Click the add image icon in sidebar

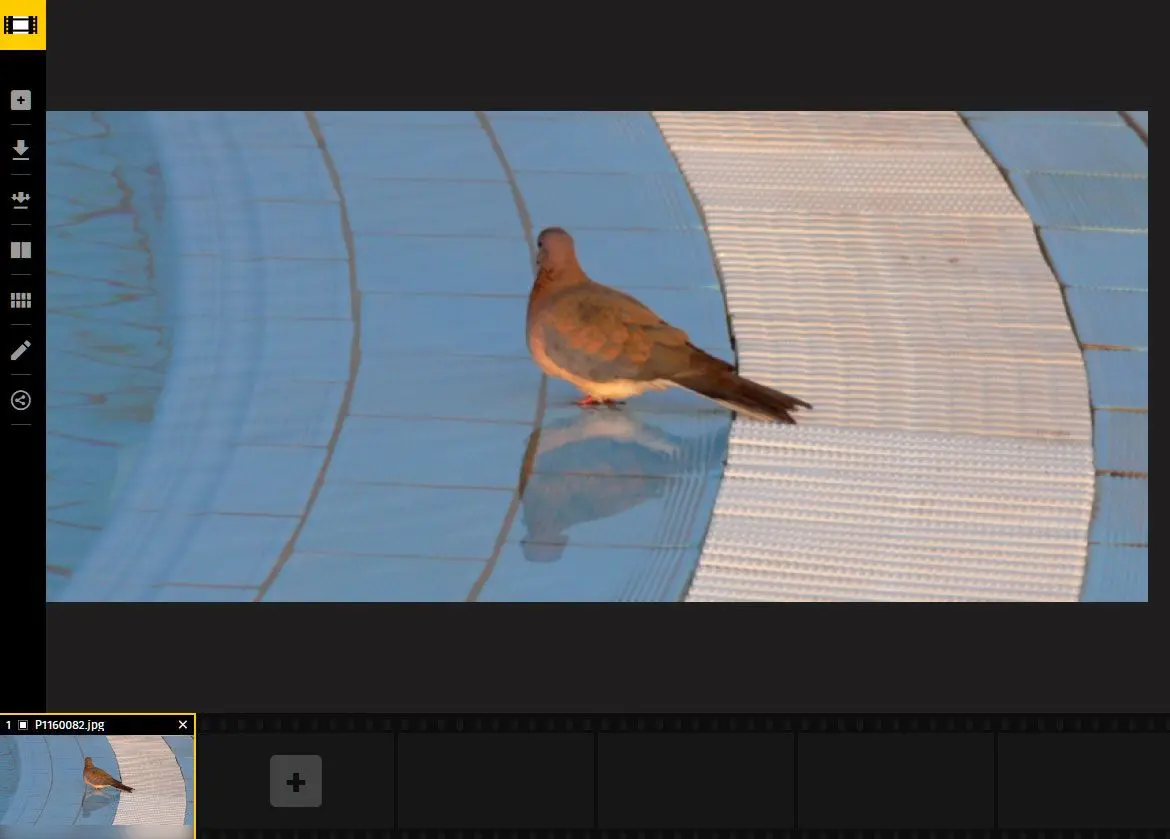pyautogui.click(x=21, y=100)
